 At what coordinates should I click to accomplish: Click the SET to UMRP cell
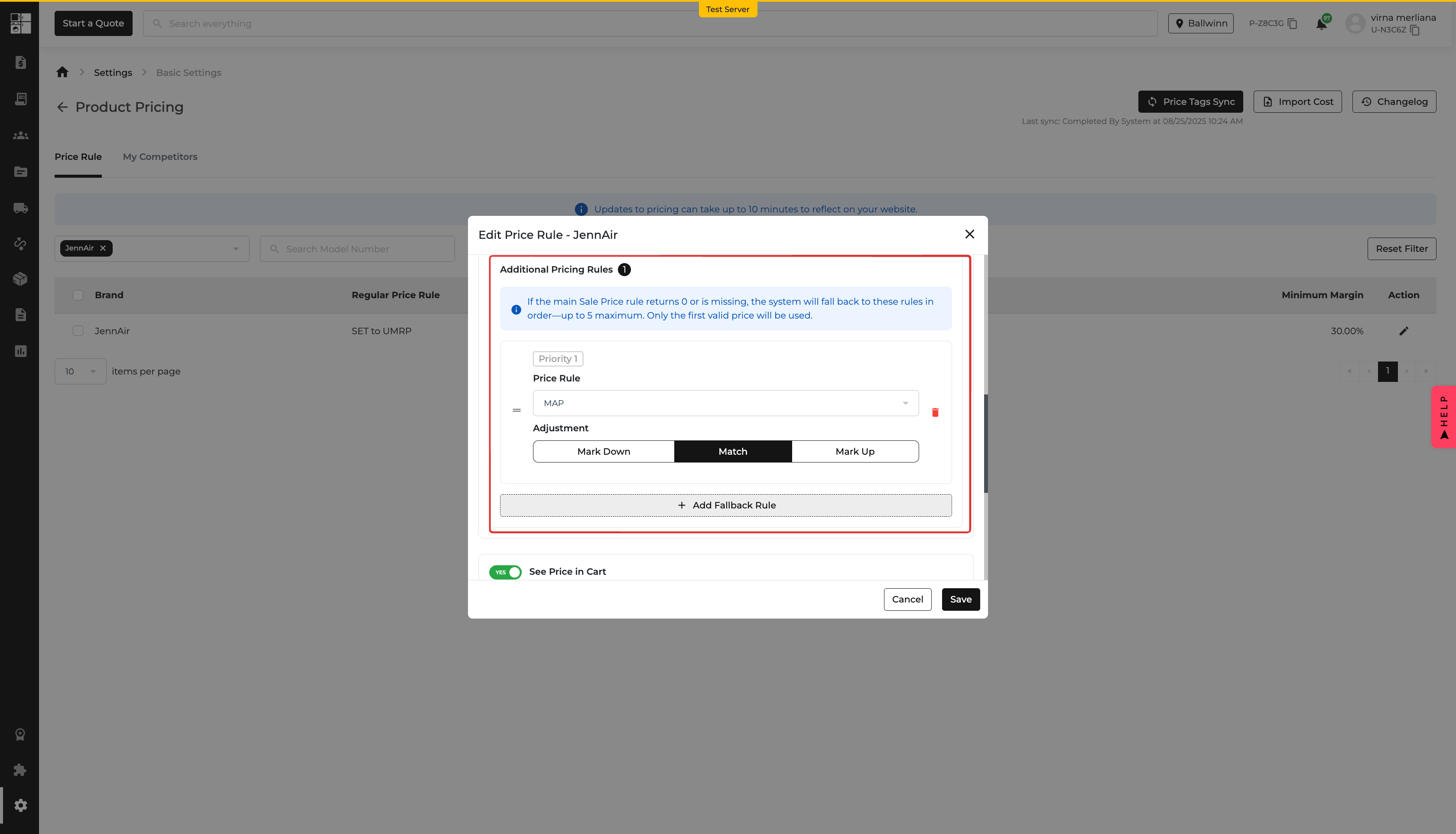[381, 331]
